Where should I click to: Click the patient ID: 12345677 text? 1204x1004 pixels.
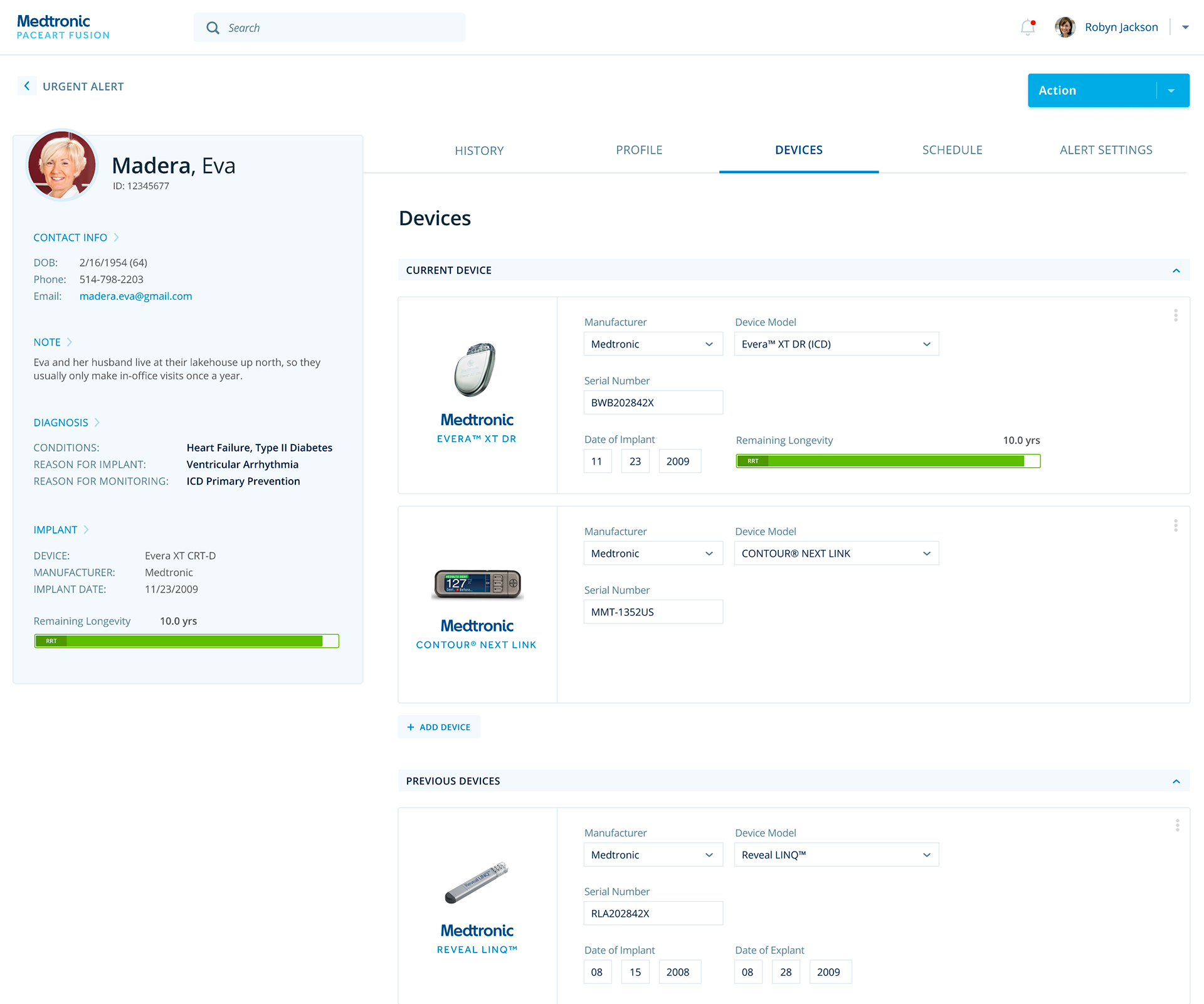tap(140, 186)
